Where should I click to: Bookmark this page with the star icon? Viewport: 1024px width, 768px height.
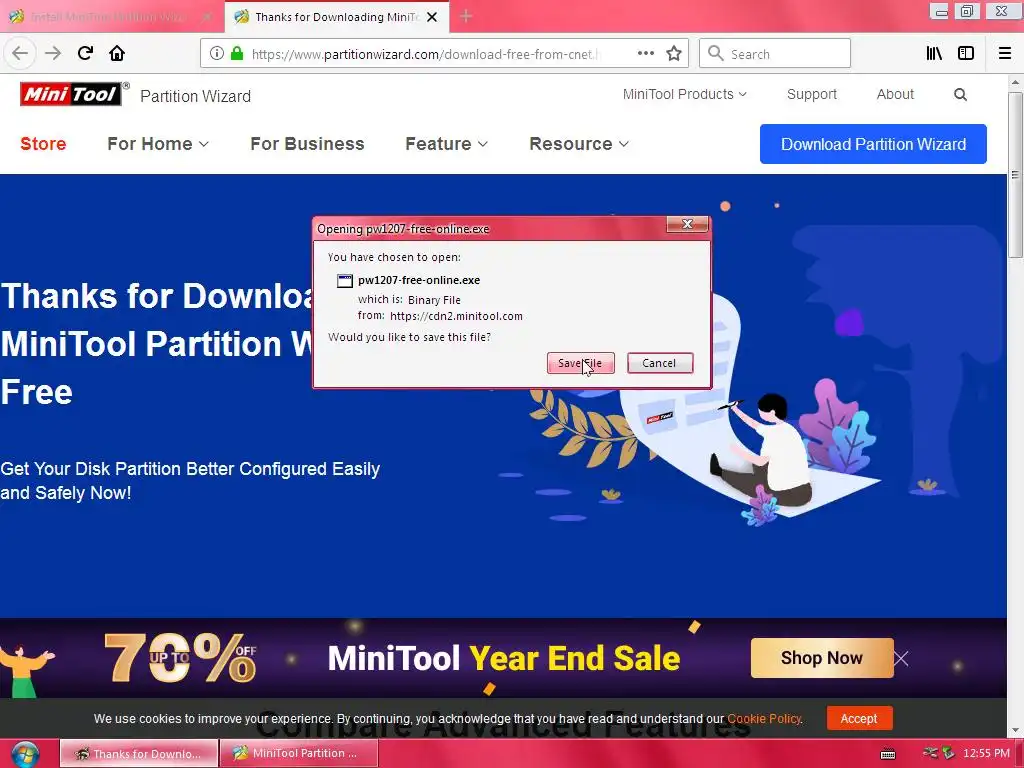tap(674, 54)
